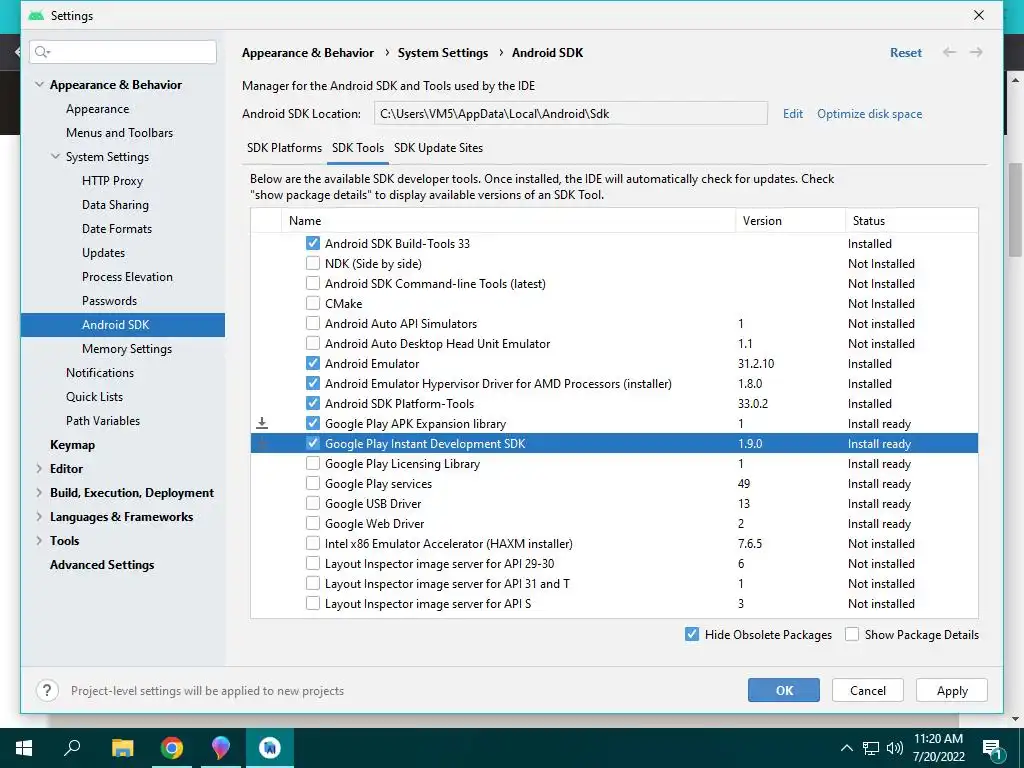Click the OK button
This screenshot has height=768, width=1024.
pos(784,690)
